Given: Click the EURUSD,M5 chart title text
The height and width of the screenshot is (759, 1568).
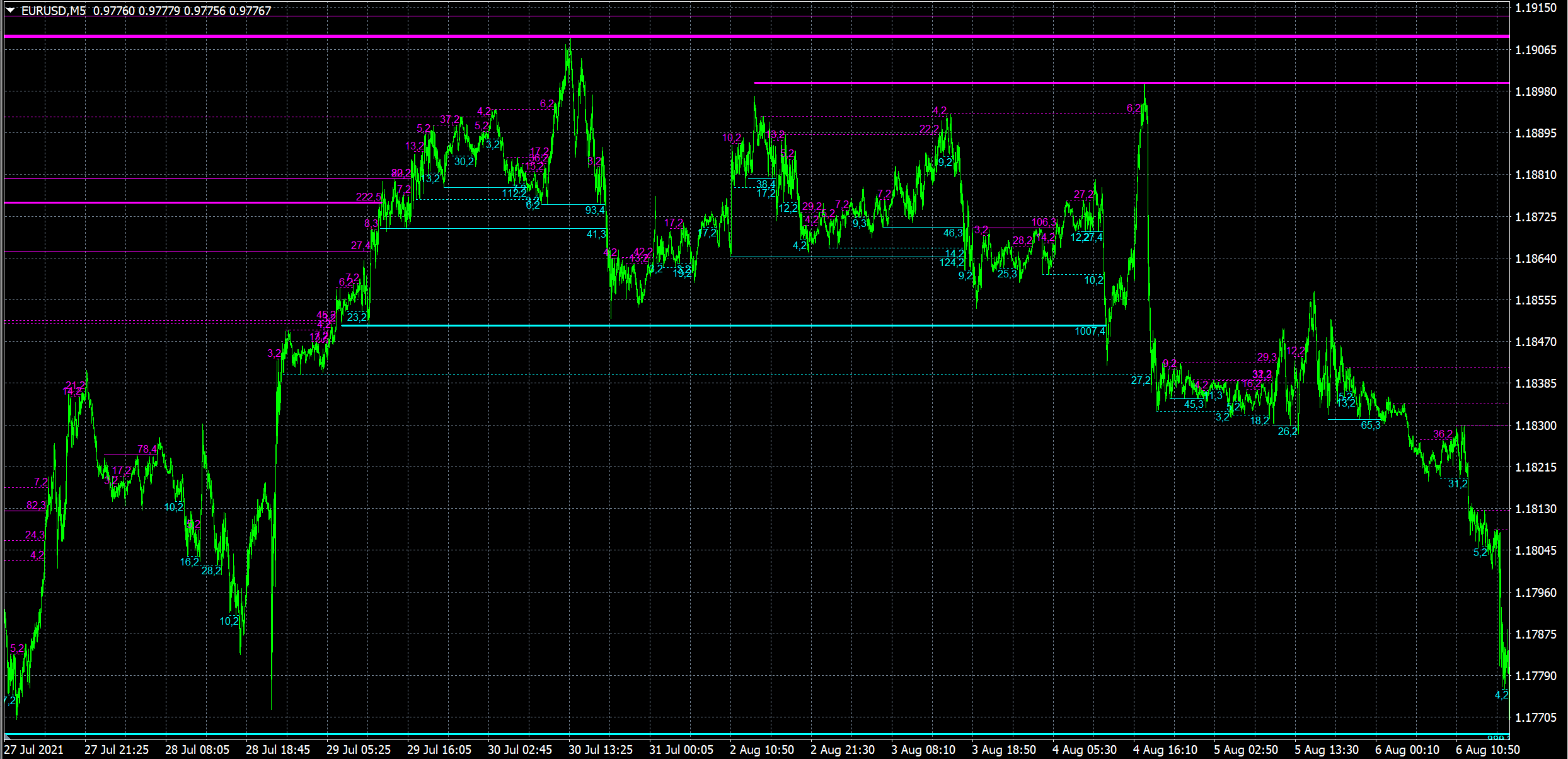Looking at the screenshot, I should point(53,11).
